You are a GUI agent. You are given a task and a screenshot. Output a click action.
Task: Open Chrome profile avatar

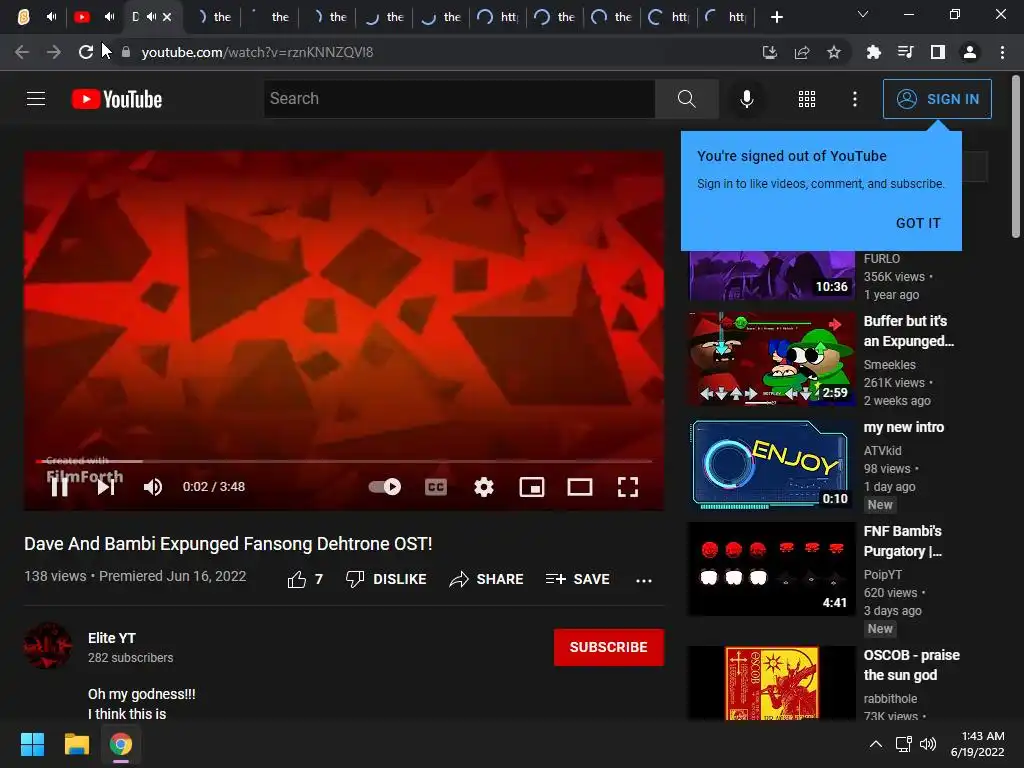(x=970, y=52)
